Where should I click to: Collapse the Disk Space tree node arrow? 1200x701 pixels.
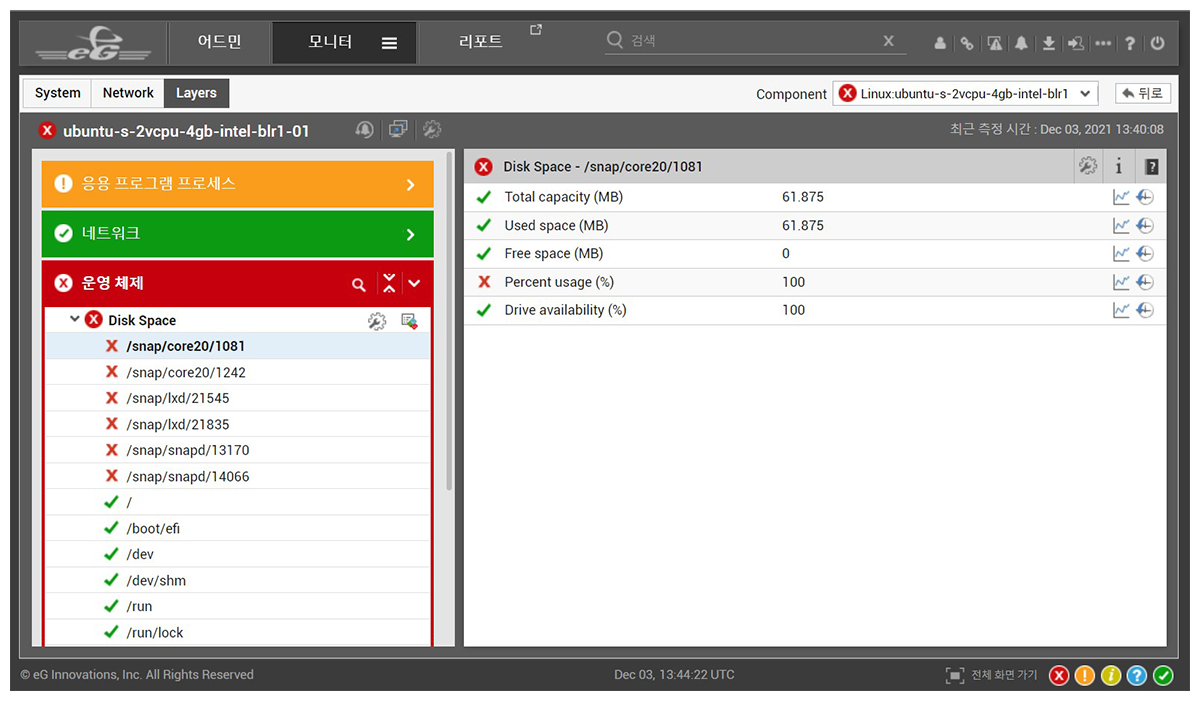pos(74,320)
